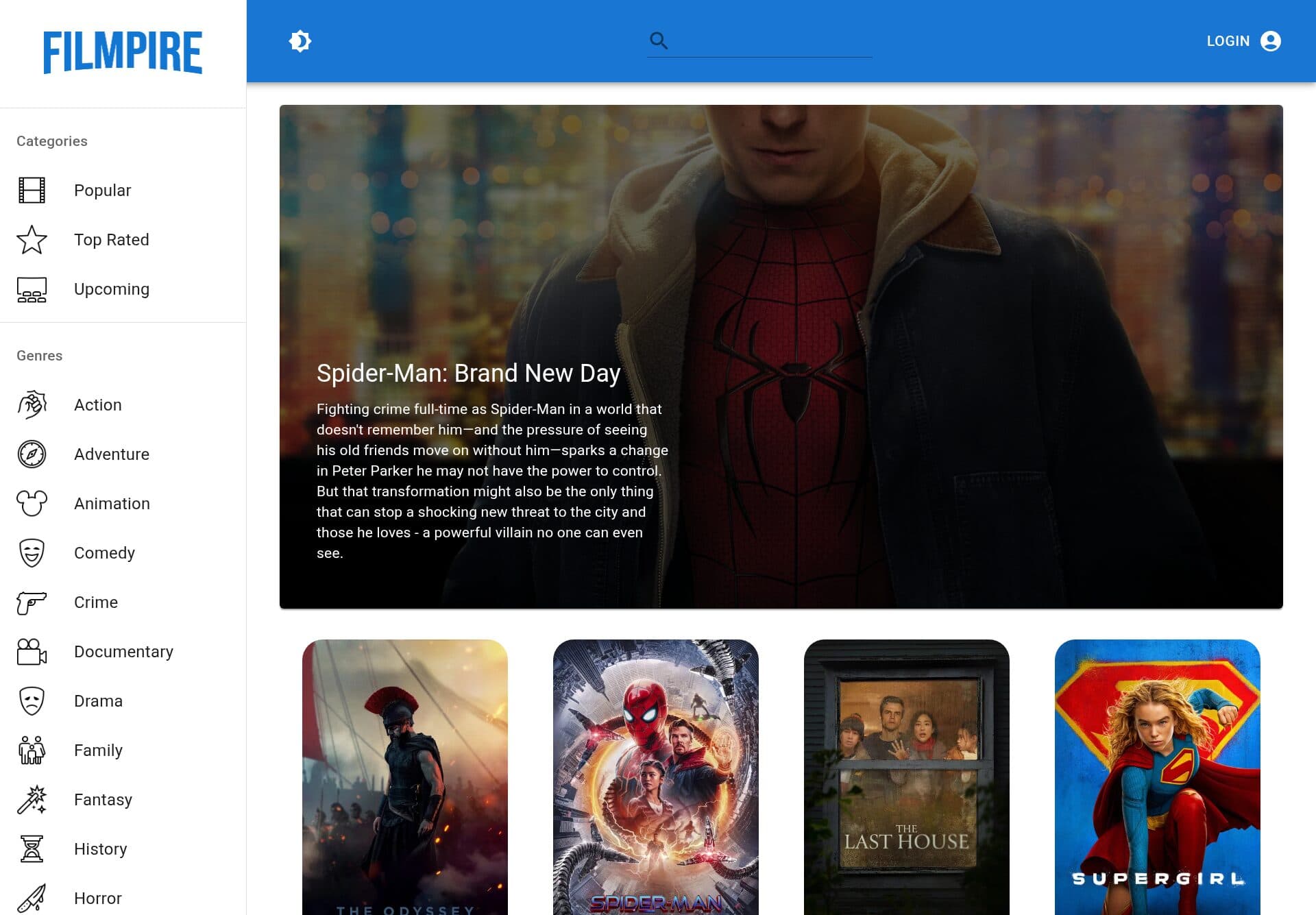Click the FILMPIRE logo
1316x915 pixels.
[123, 52]
